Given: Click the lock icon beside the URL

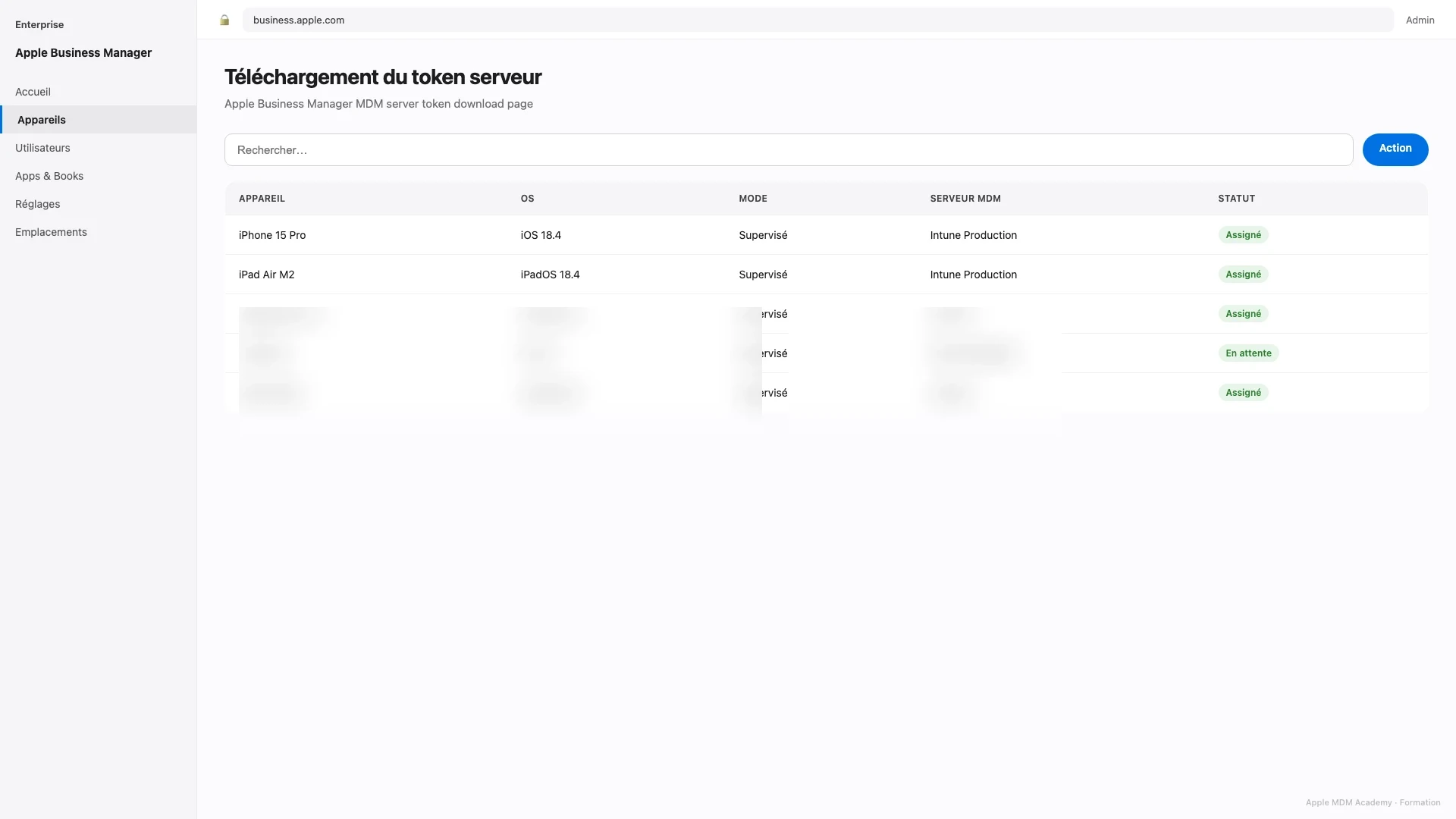Looking at the screenshot, I should coord(224,20).
